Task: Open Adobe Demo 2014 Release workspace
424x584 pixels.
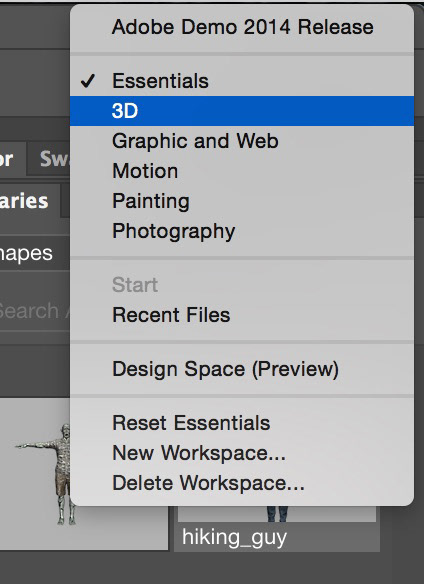Action: pos(242,27)
